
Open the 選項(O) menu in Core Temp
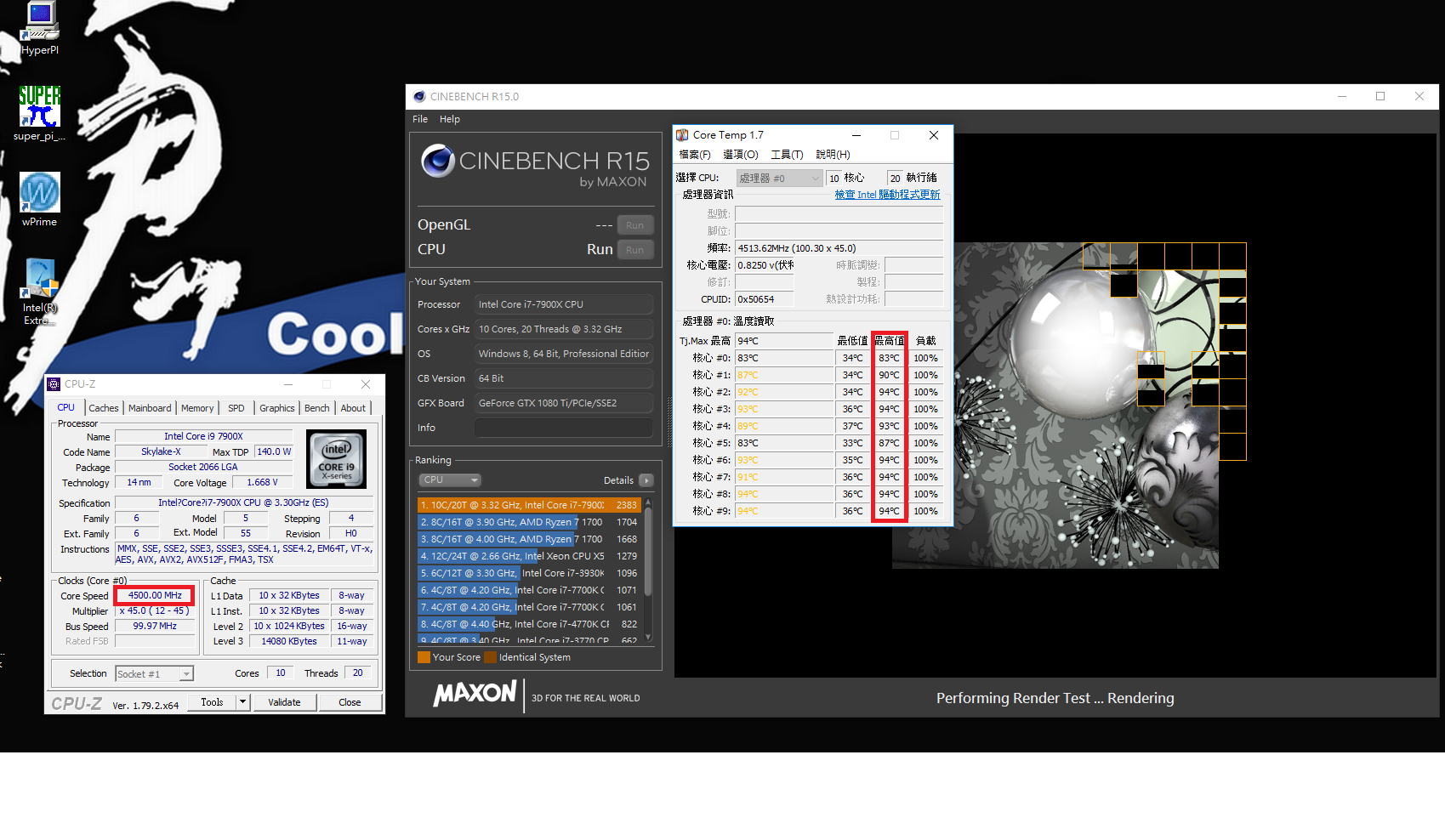click(x=741, y=155)
